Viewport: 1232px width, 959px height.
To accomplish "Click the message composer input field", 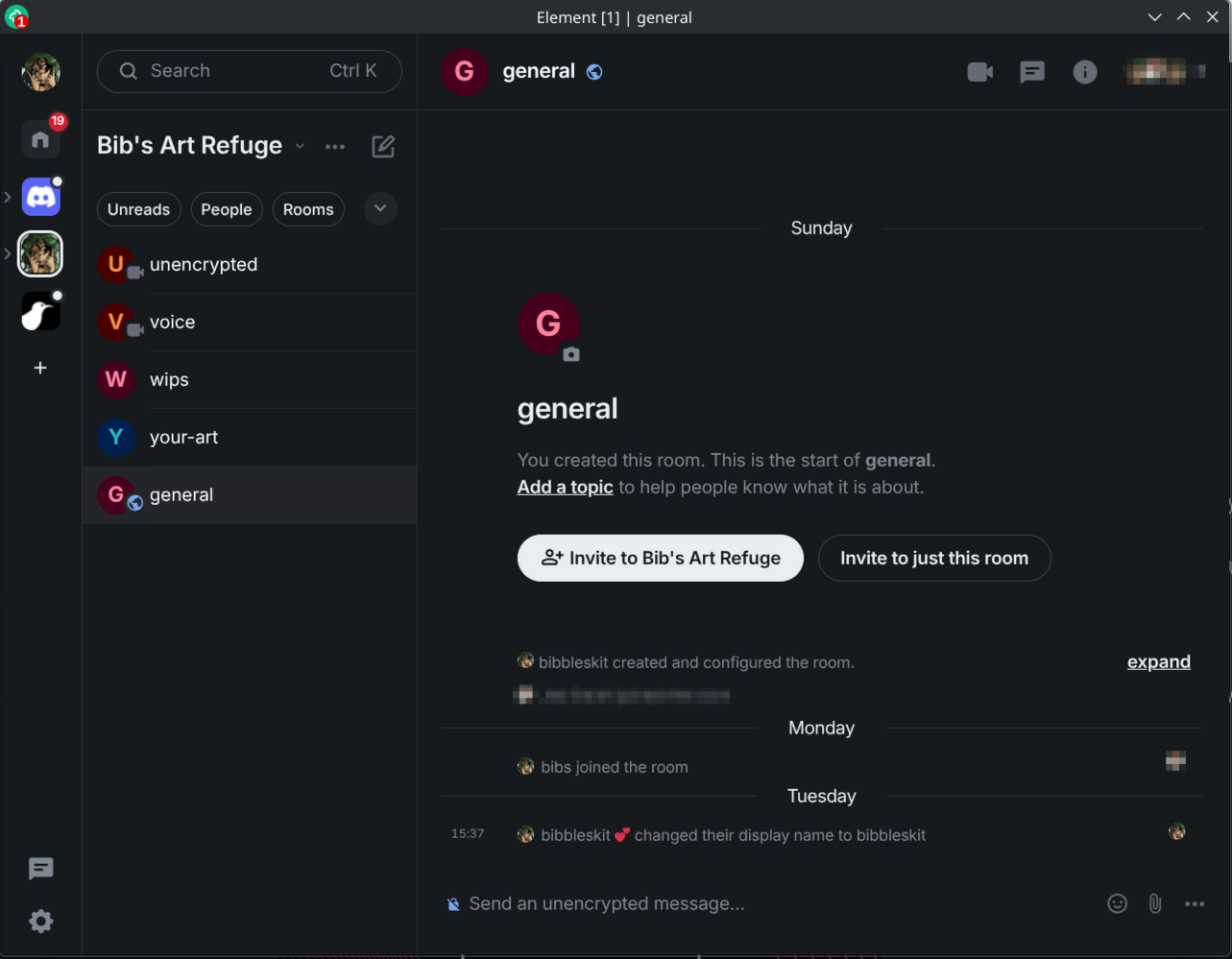I will point(768,903).
